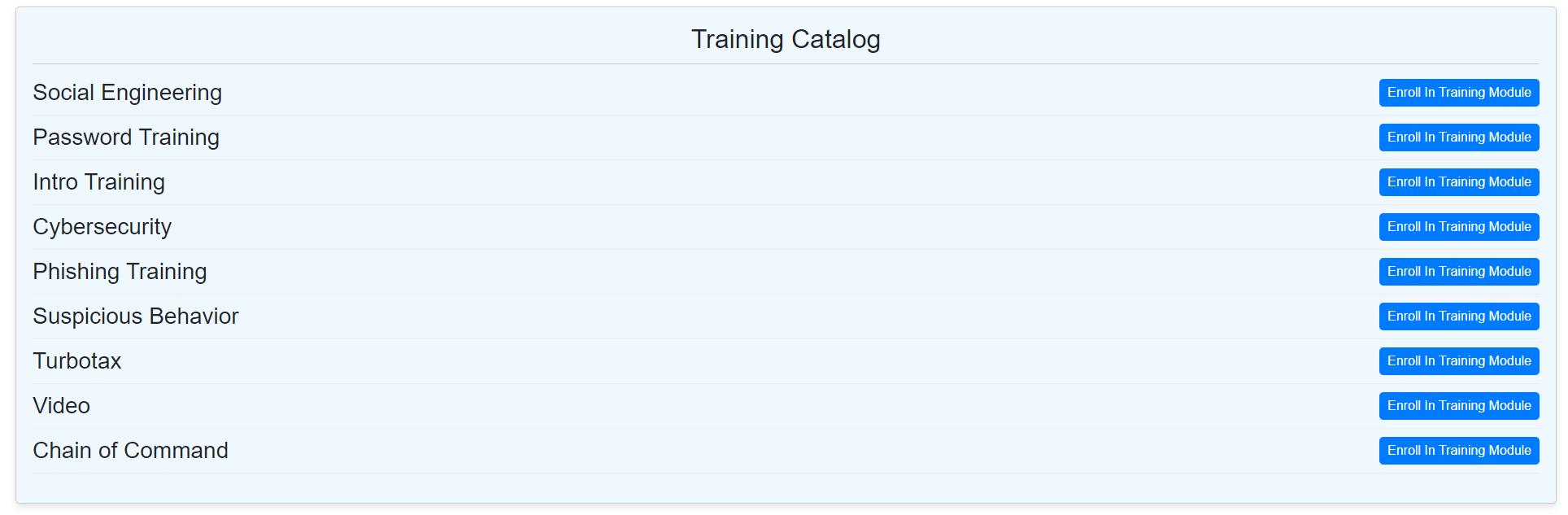Enroll in the Turbotax training module
Image resolution: width=1568 pixels, height=515 pixels.
[x=1459, y=361]
